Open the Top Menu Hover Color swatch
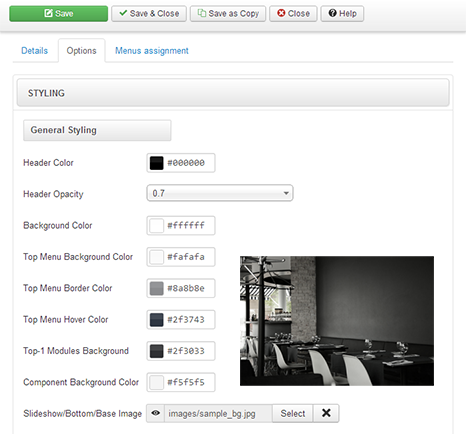The height and width of the screenshot is (435, 466). [x=156, y=320]
